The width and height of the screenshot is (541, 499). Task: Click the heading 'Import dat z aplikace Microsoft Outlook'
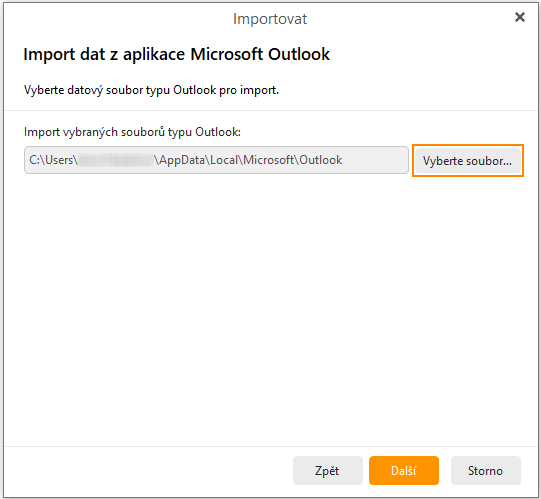pyautogui.click(x=176, y=55)
